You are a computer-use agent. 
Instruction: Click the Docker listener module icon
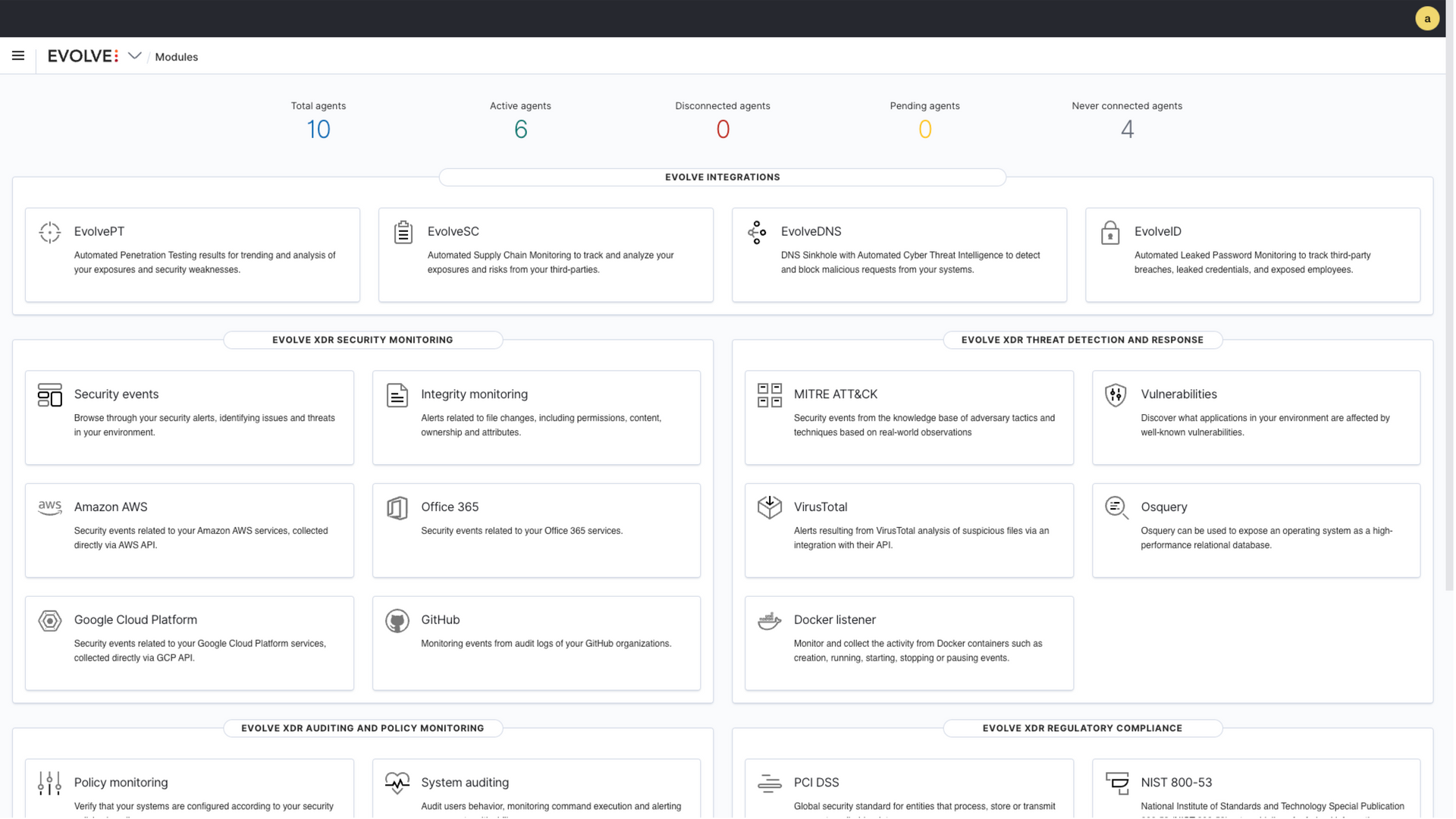click(x=769, y=621)
